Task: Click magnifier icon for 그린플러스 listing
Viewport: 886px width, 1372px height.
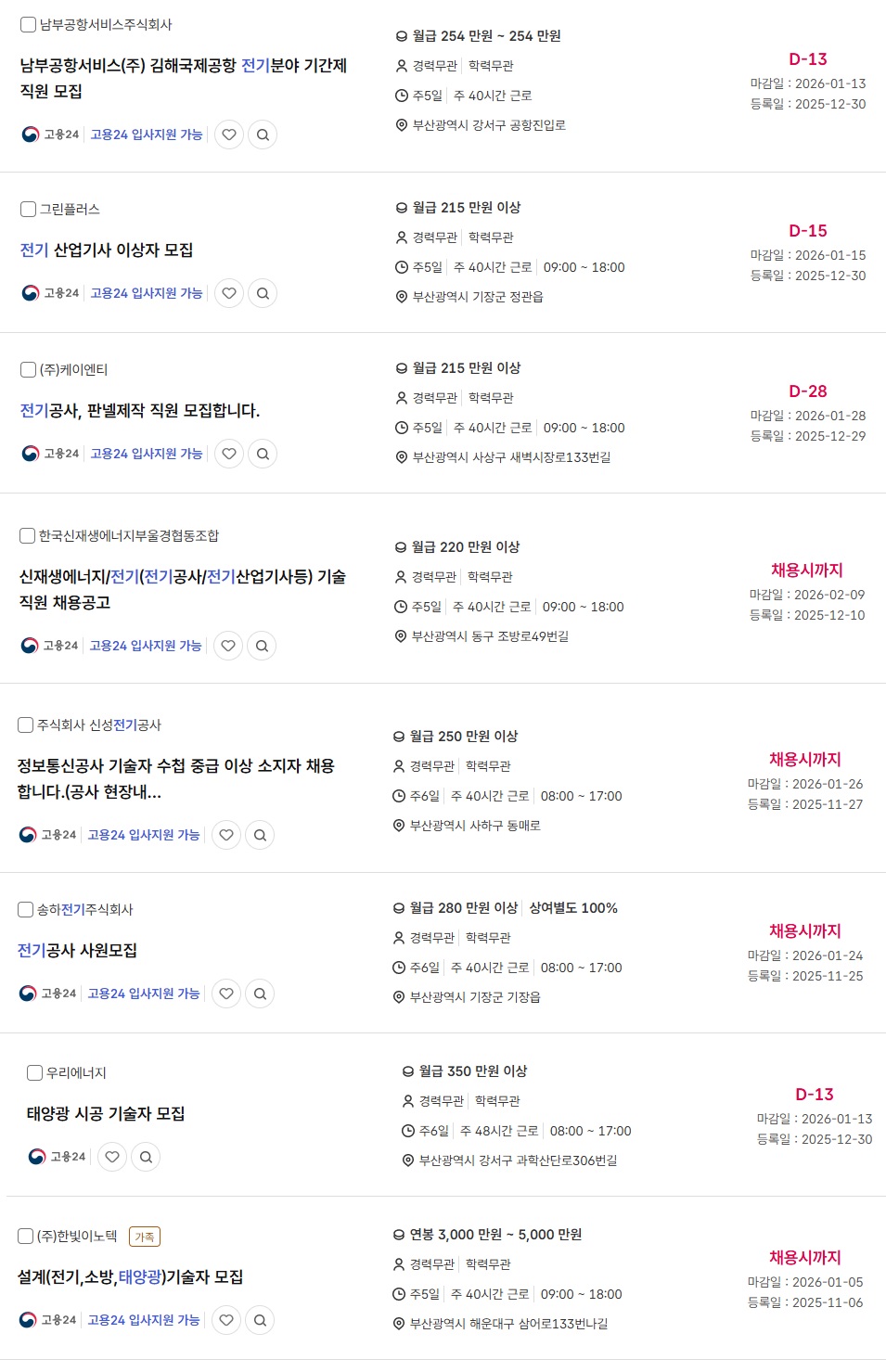Action: 263,293
